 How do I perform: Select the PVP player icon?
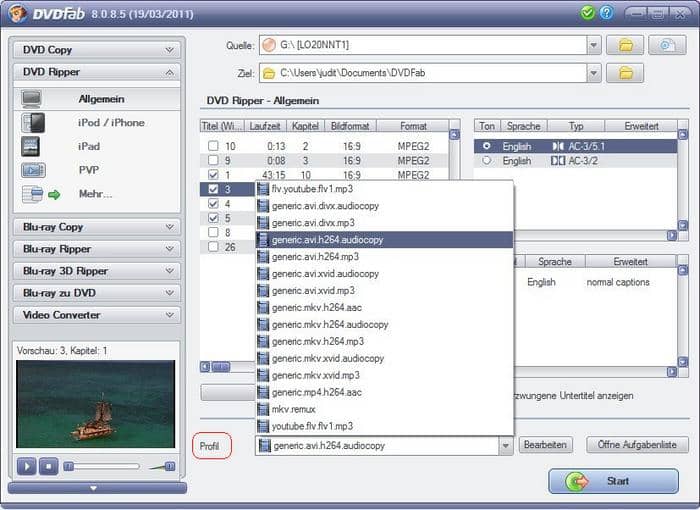coord(33,170)
